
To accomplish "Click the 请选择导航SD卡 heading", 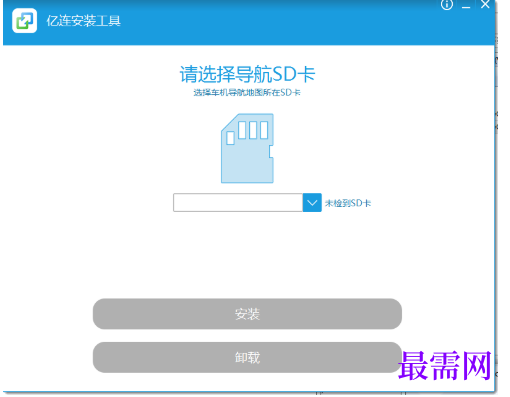I will click(247, 74).
